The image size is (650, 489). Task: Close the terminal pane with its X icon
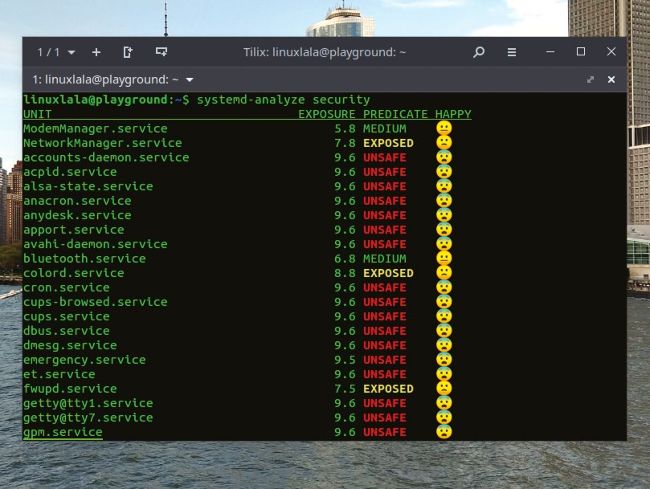pos(611,79)
